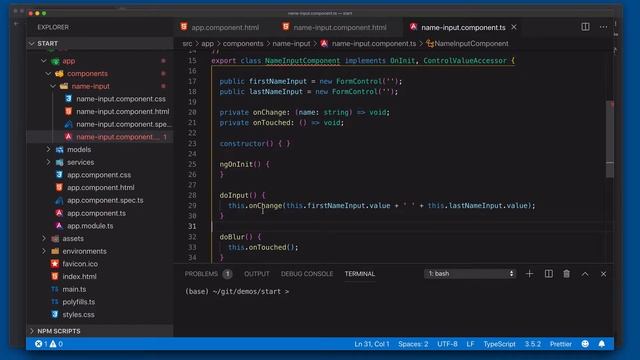This screenshot has width=640, height=360.
Task: Click the ControlValueAccessor identifier on line 15
Action: [x=465, y=60]
